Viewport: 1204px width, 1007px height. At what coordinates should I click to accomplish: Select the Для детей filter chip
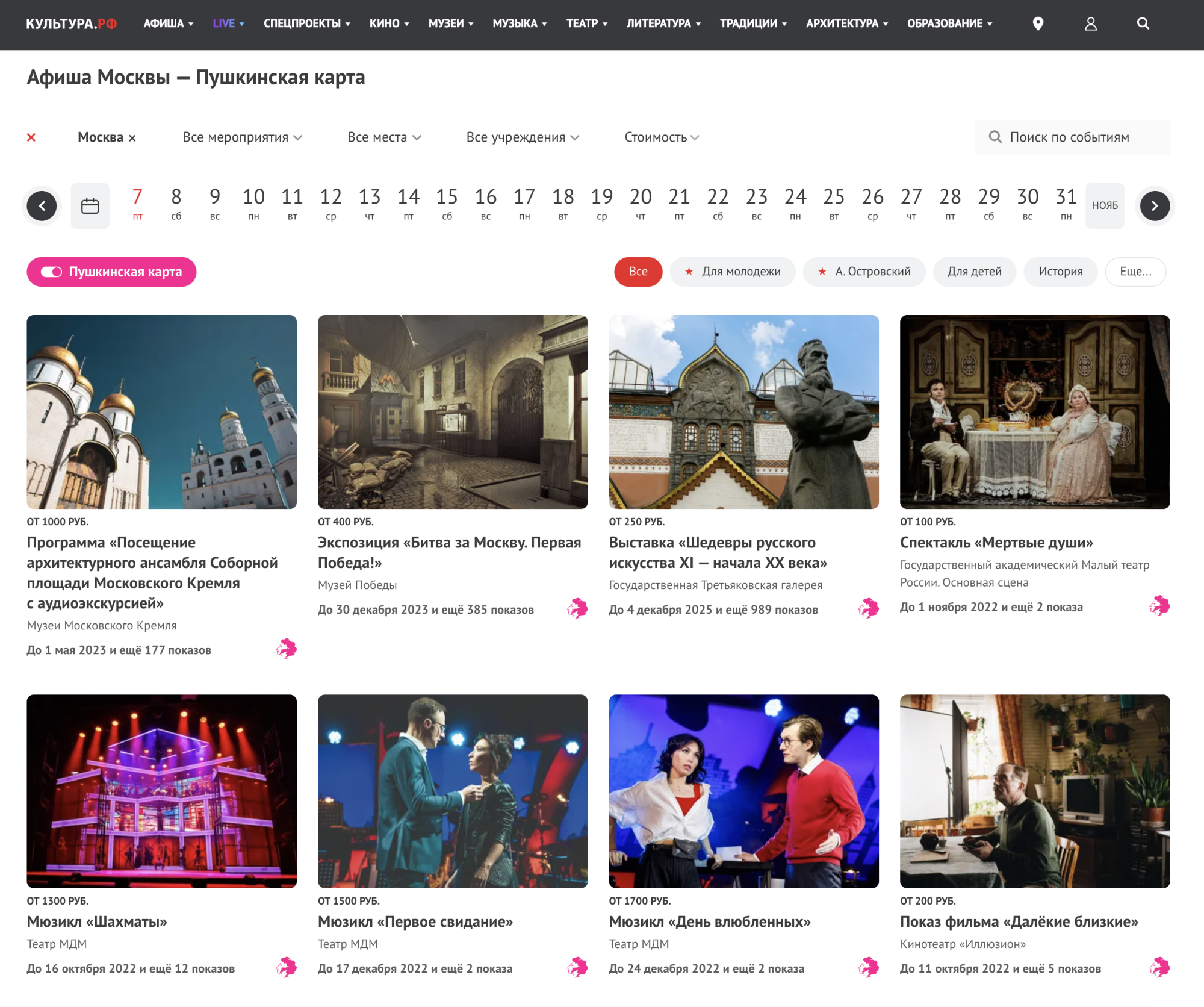[x=975, y=272]
